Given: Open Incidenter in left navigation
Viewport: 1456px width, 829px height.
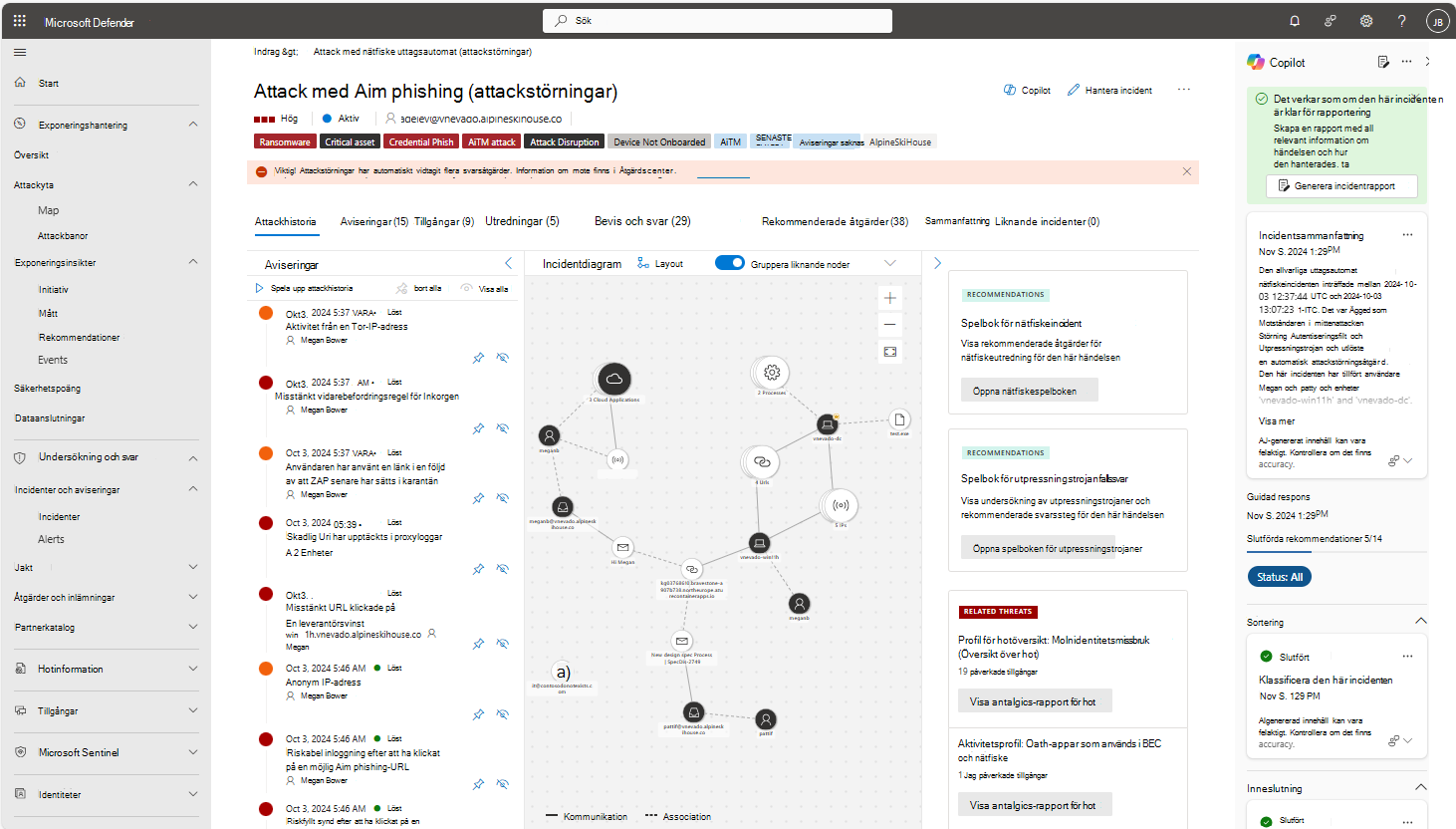Looking at the screenshot, I should (59, 516).
